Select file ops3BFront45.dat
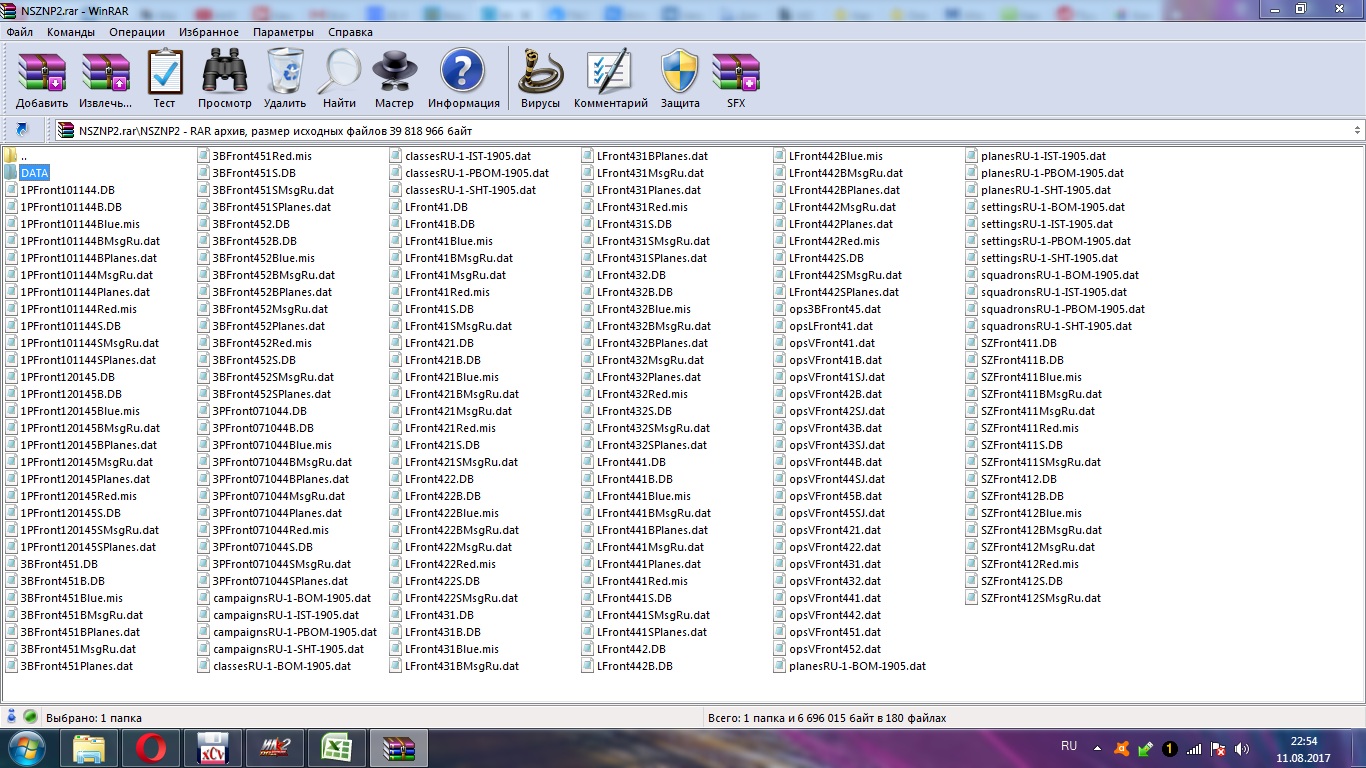The width and height of the screenshot is (1366, 768). pyautogui.click(x=828, y=309)
